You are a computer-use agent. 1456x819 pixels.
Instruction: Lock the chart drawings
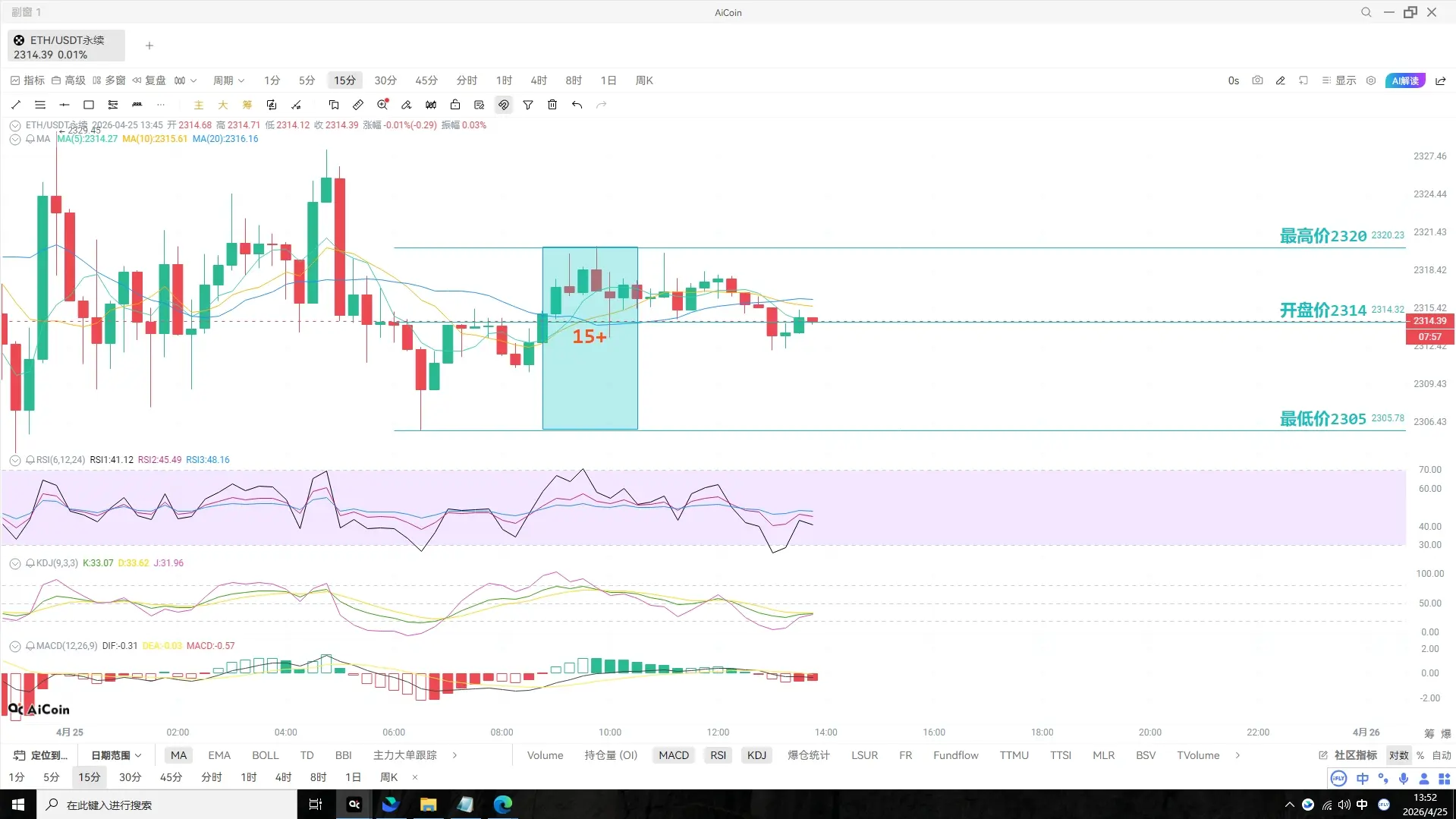(x=455, y=105)
